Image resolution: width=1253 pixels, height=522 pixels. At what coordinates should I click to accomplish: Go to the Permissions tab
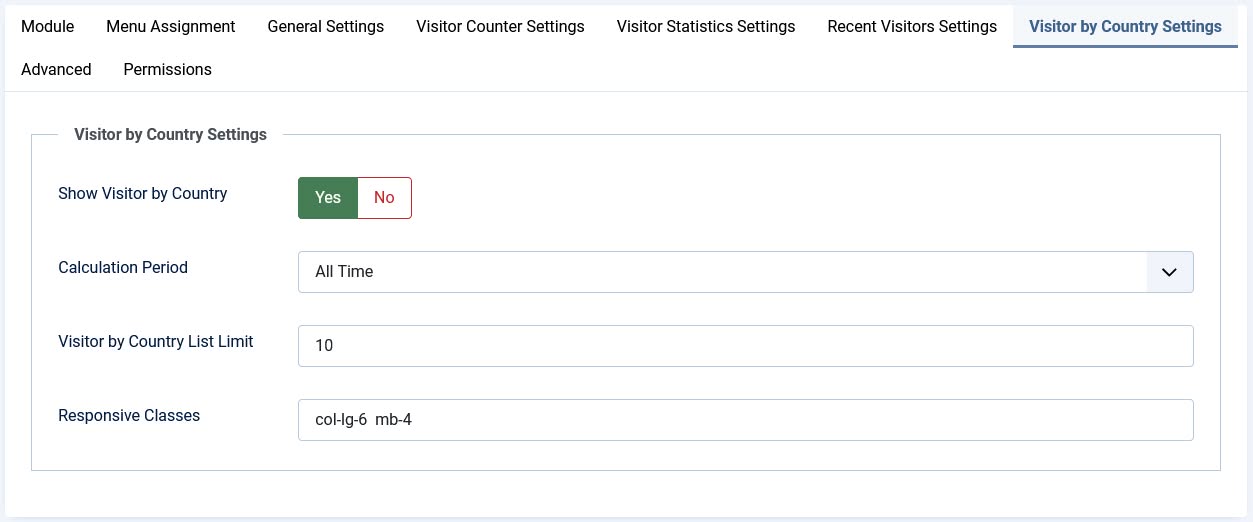point(167,70)
